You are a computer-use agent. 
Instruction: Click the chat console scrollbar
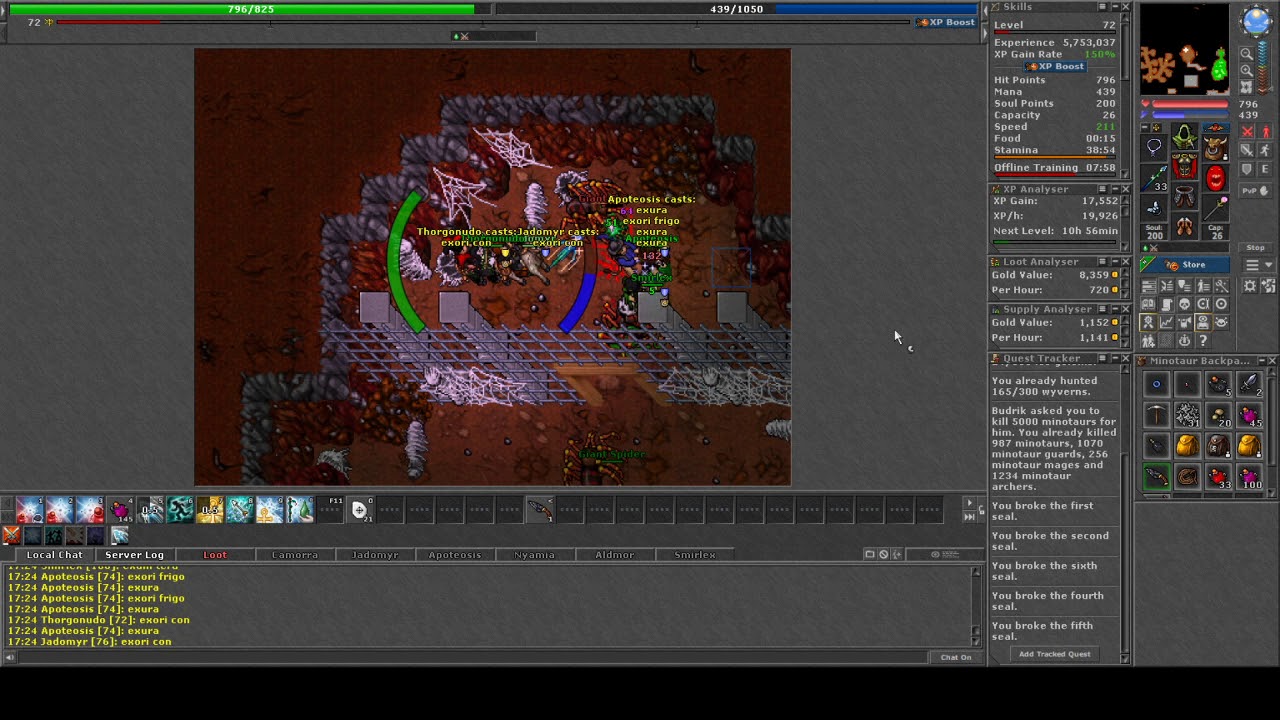pos(977,606)
